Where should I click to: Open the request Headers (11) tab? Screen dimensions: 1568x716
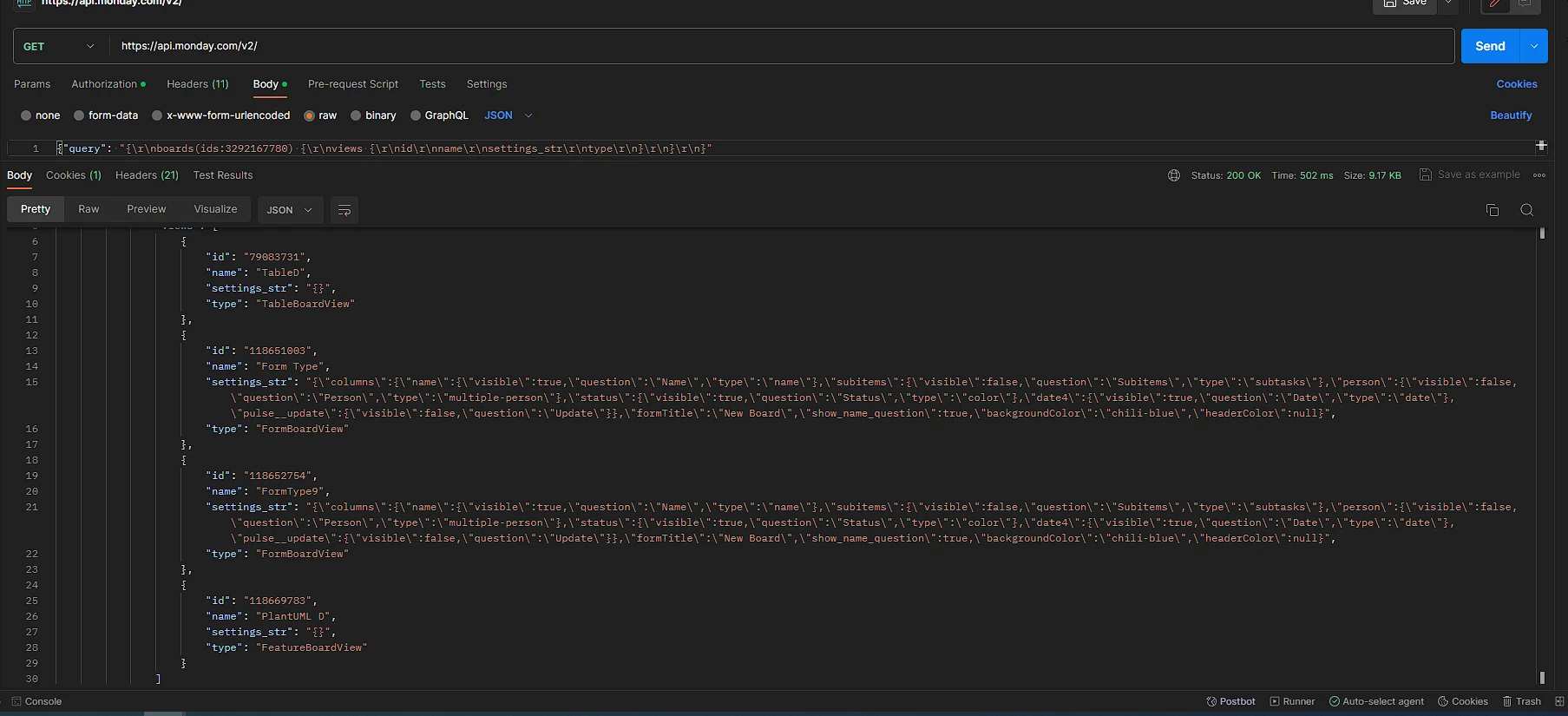pos(197,84)
